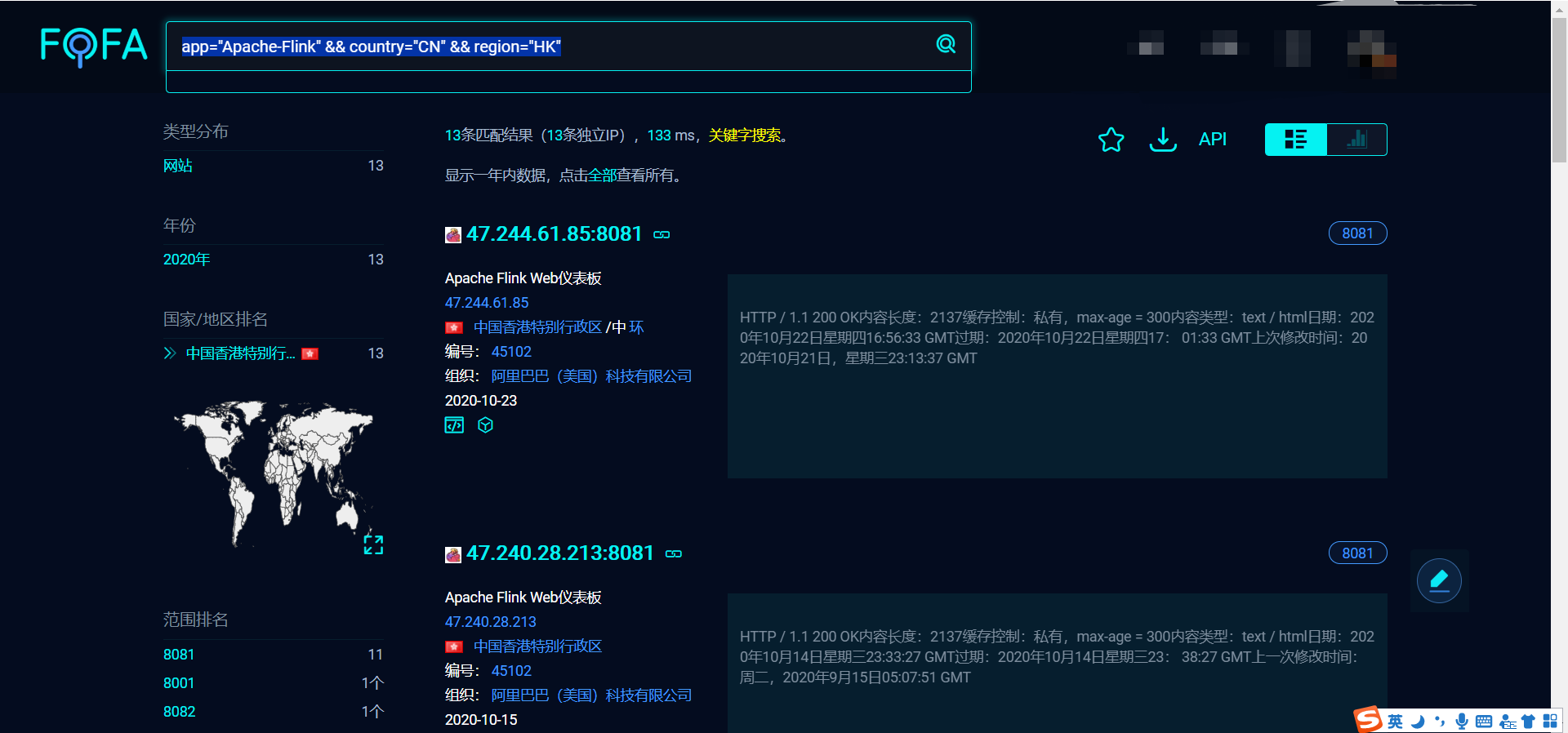Open the Sogou toolbox grid icon
This screenshot has height=733, width=1568.
(x=1549, y=722)
